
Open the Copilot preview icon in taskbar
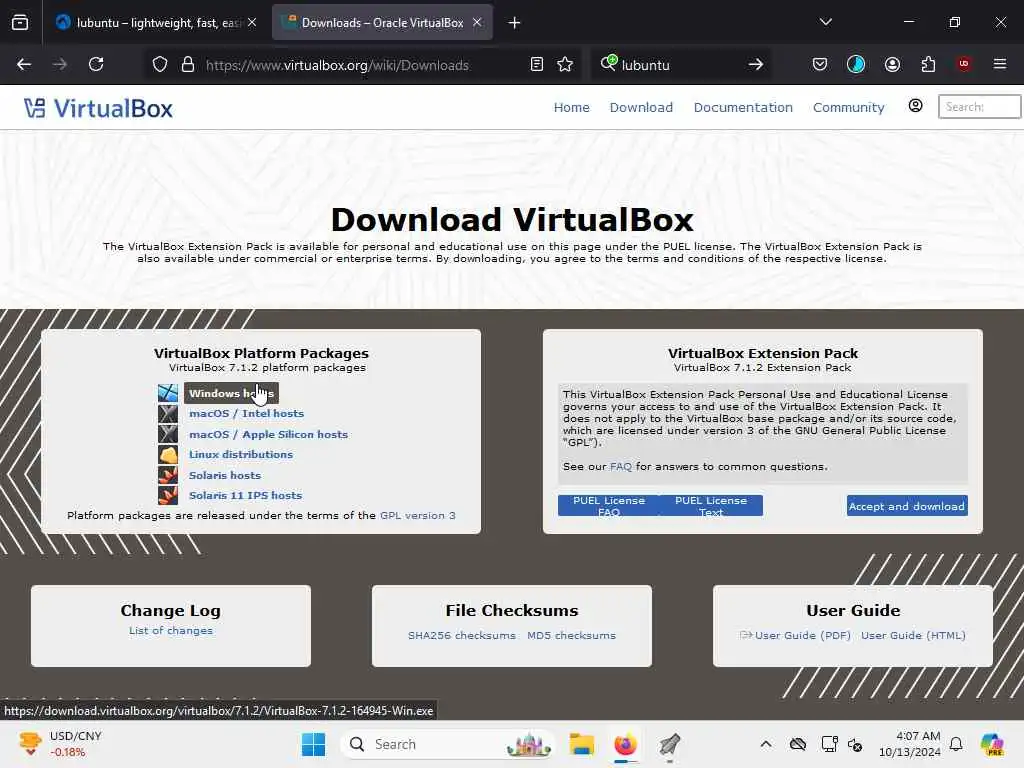click(x=993, y=744)
